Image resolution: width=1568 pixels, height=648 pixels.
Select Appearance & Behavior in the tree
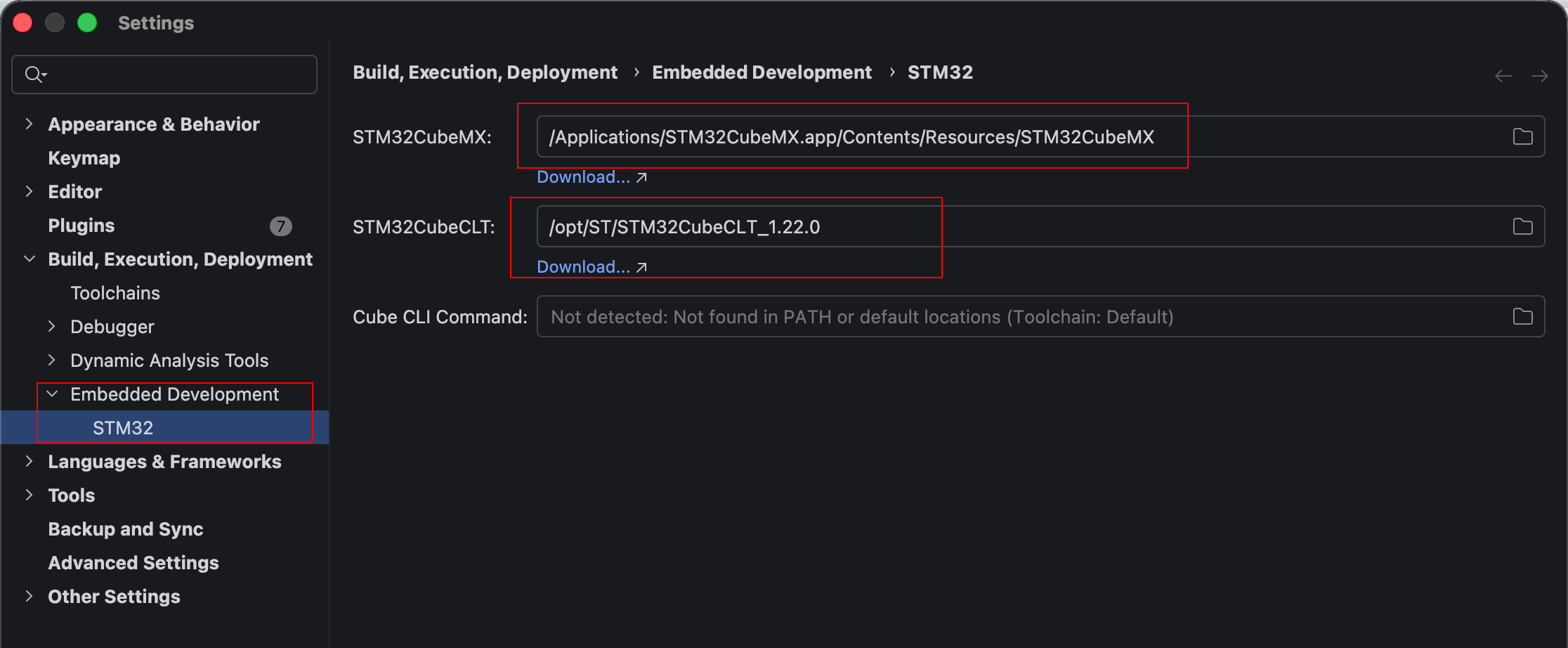click(x=154, y=124)
